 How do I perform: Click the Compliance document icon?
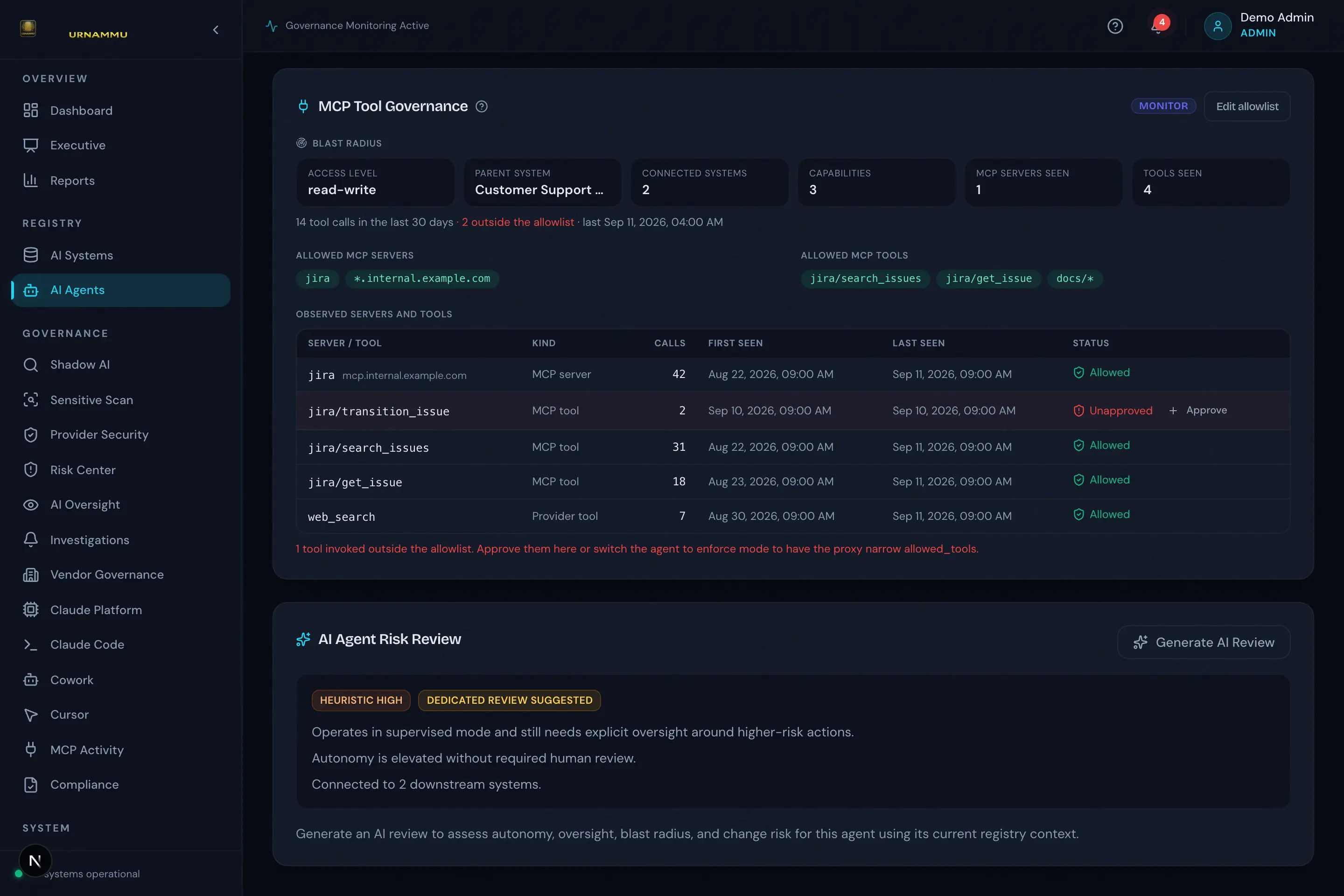[31, 784]
